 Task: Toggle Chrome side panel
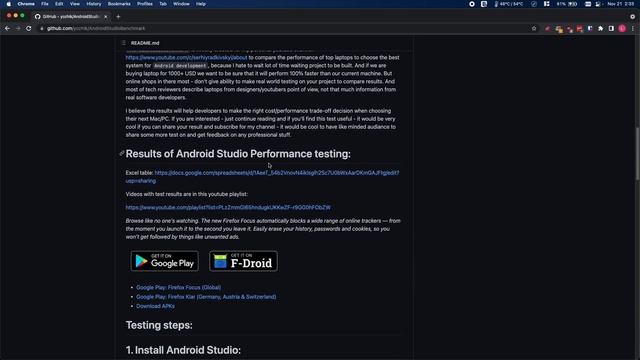(611, 29)
